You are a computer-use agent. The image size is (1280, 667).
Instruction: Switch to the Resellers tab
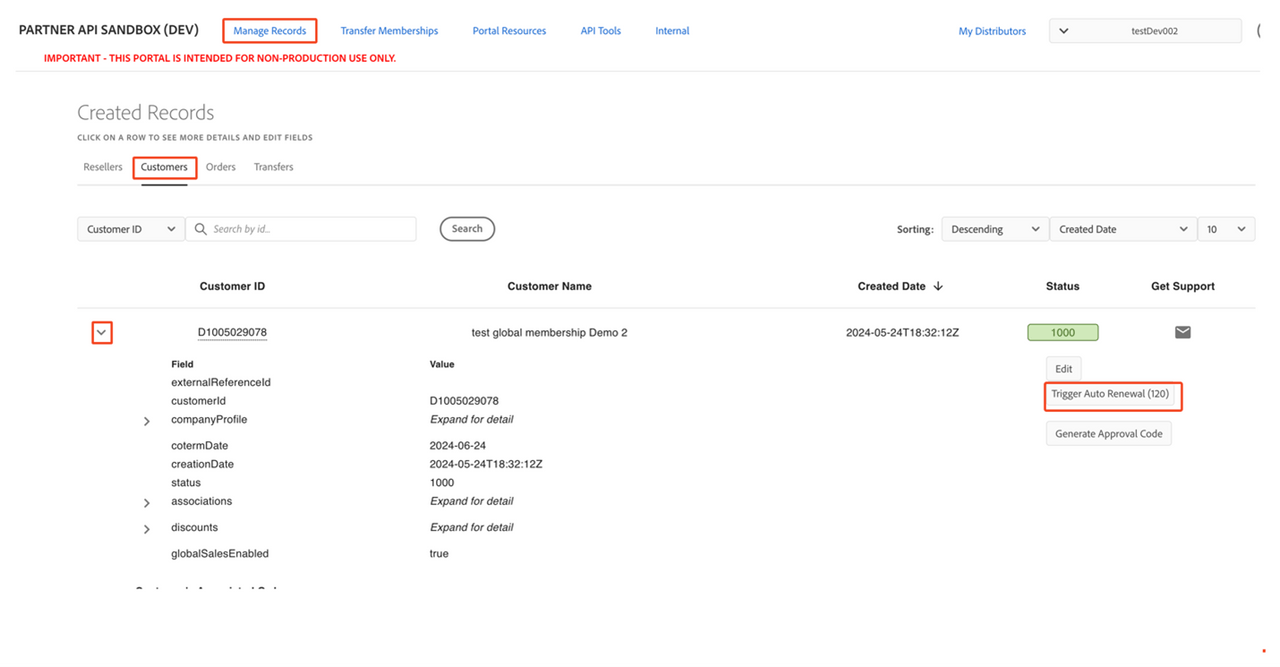(x=103, y=167)
